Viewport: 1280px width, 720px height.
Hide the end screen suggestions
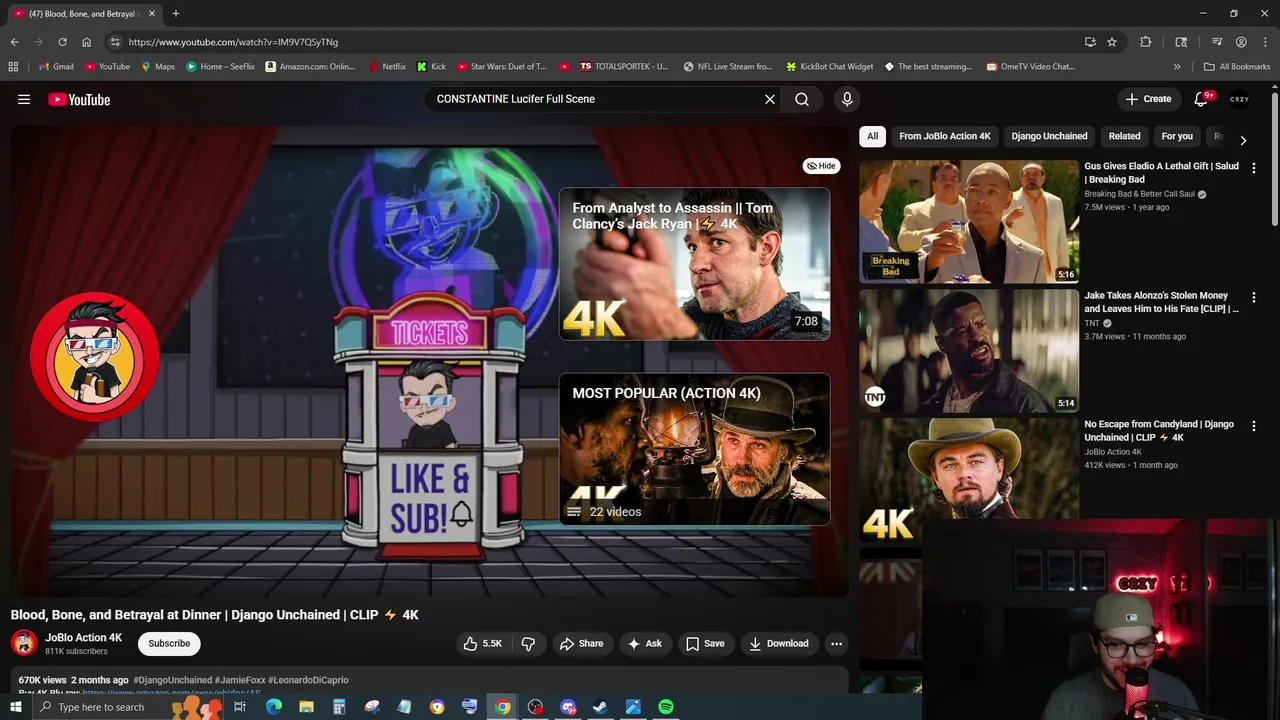(x=822, y=166)
